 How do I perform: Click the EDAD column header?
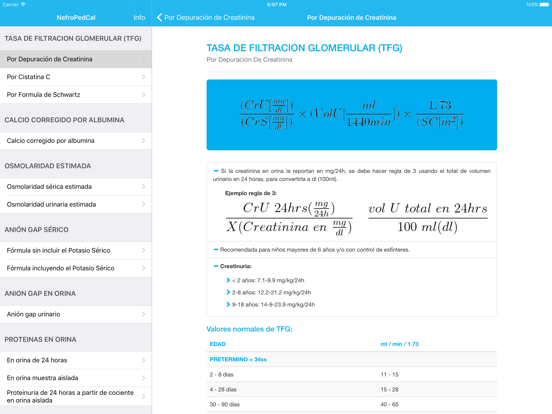[x=218, y=344]
